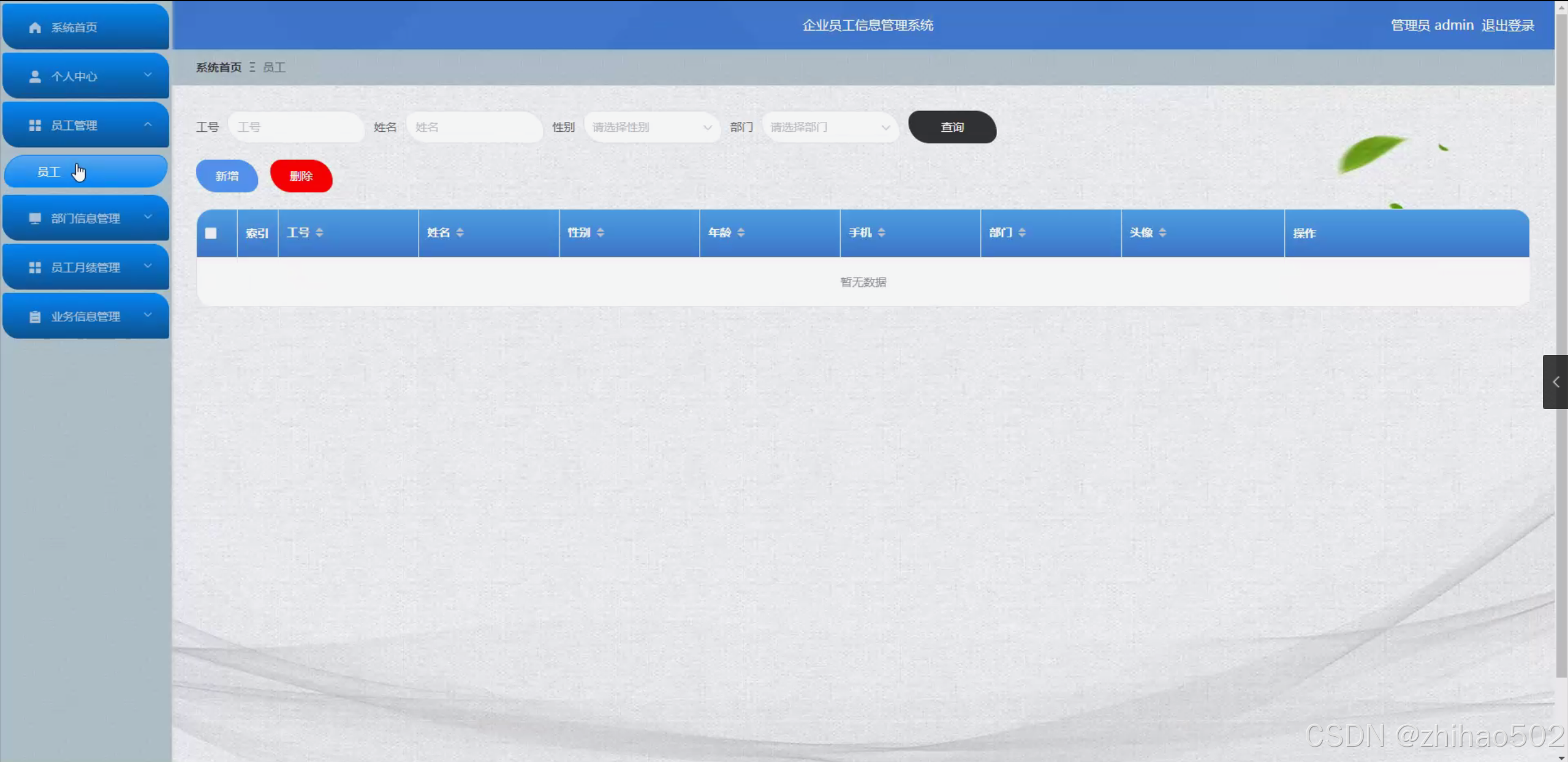Click the grid icon beside 员工管理

[35, 126]
